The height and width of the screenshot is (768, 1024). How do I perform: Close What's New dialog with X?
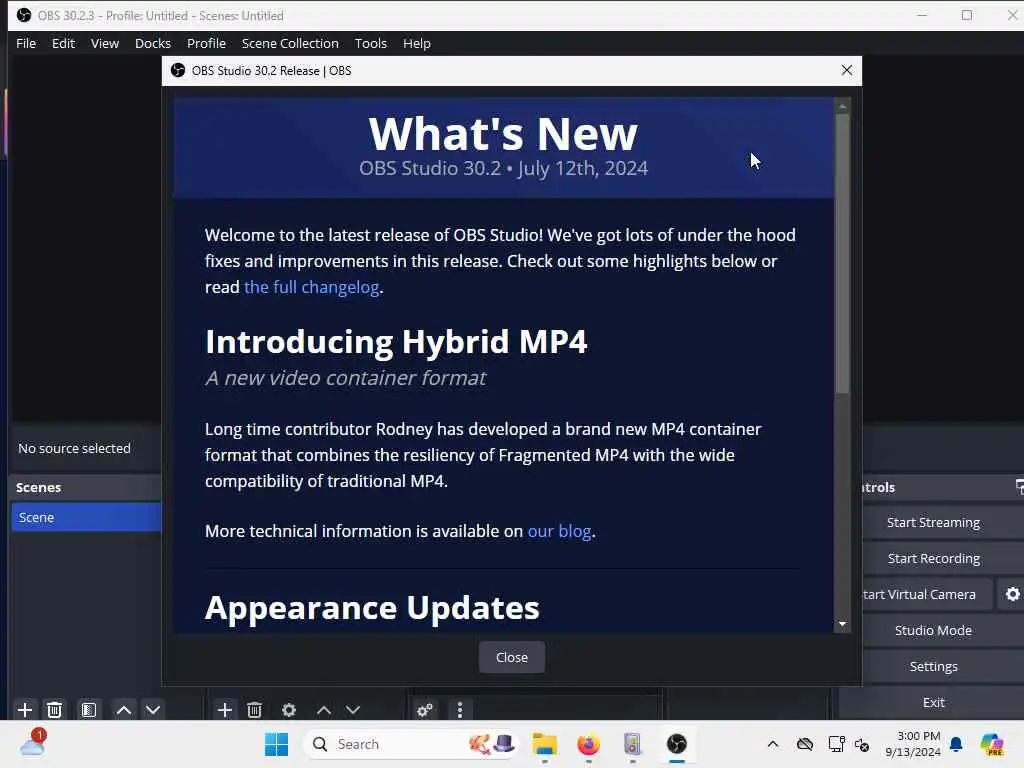coord(846,70)
